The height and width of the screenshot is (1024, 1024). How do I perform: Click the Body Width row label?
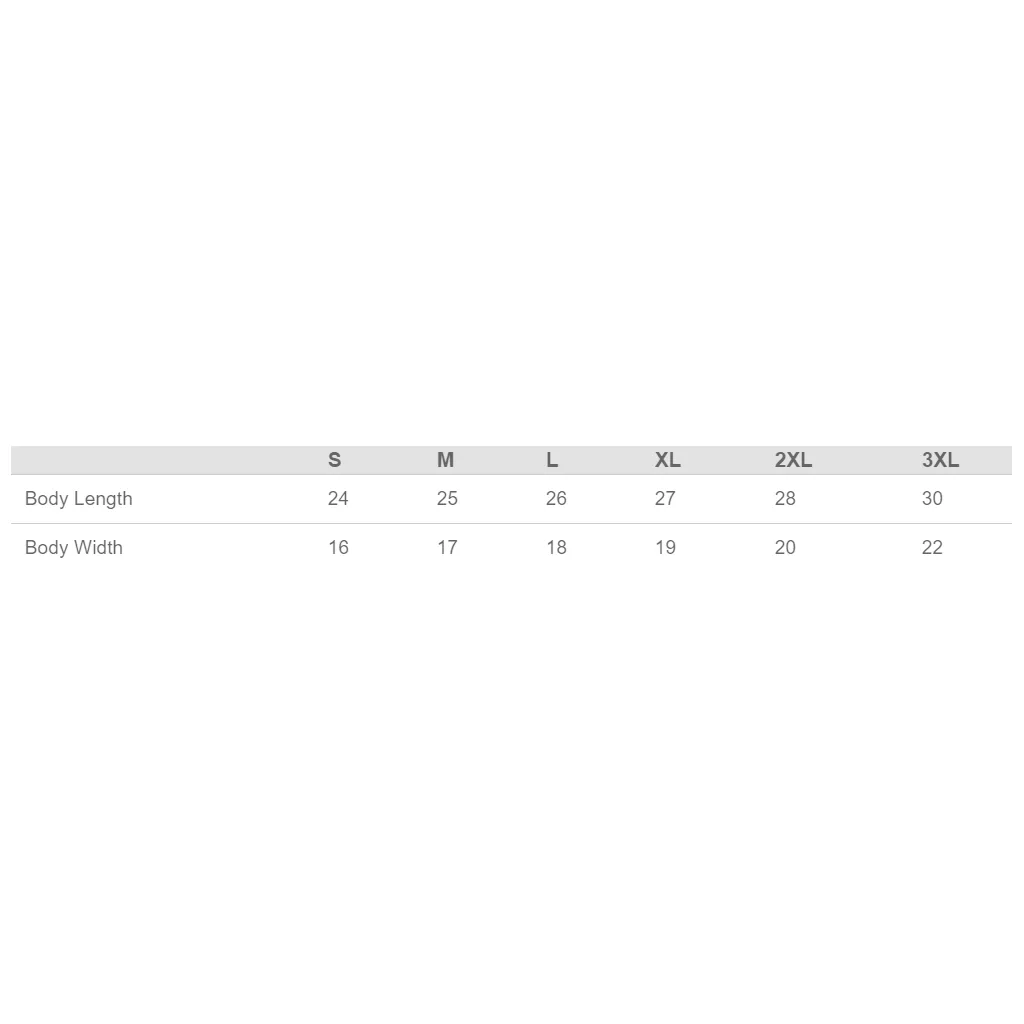point(74,548)
